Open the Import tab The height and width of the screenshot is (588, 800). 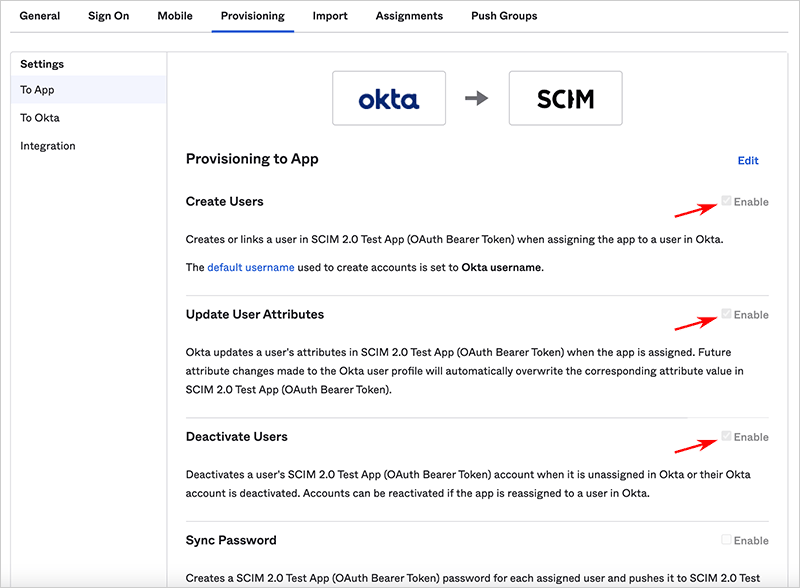tap(330, 16)
